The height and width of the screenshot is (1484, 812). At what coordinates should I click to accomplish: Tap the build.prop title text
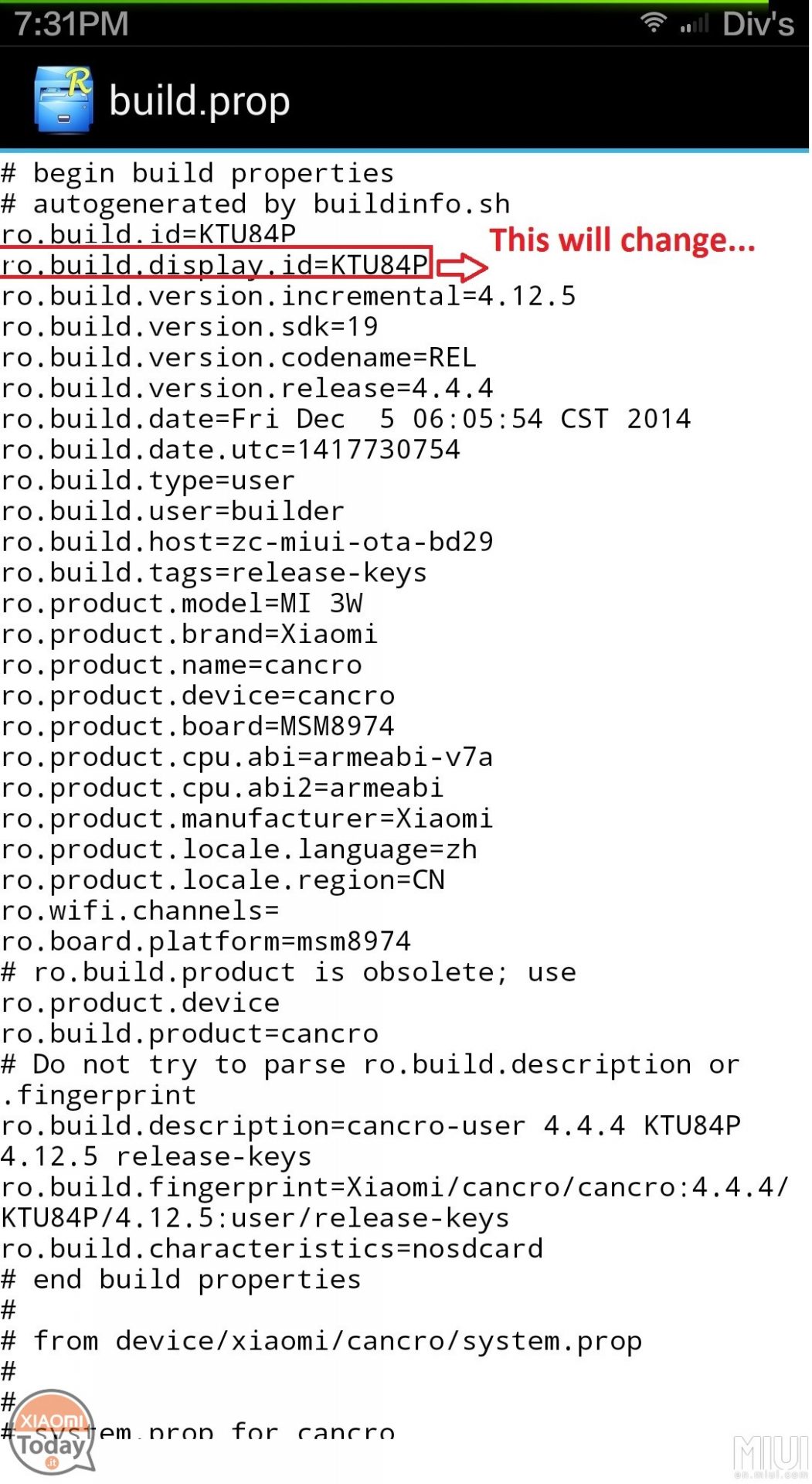(x=199, y=101)
